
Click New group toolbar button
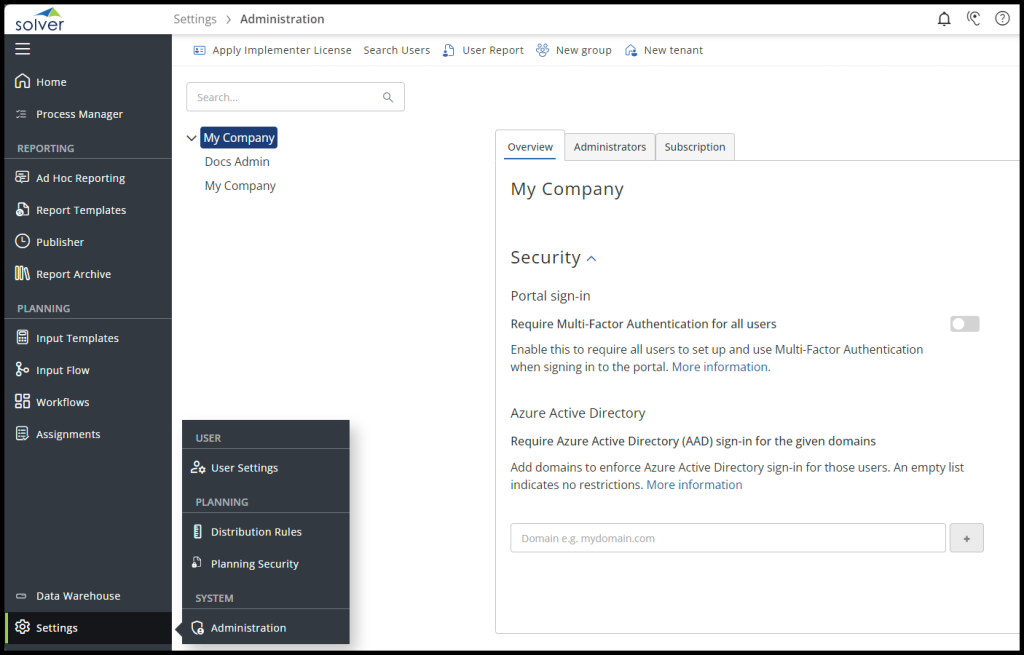coord(574,50)
